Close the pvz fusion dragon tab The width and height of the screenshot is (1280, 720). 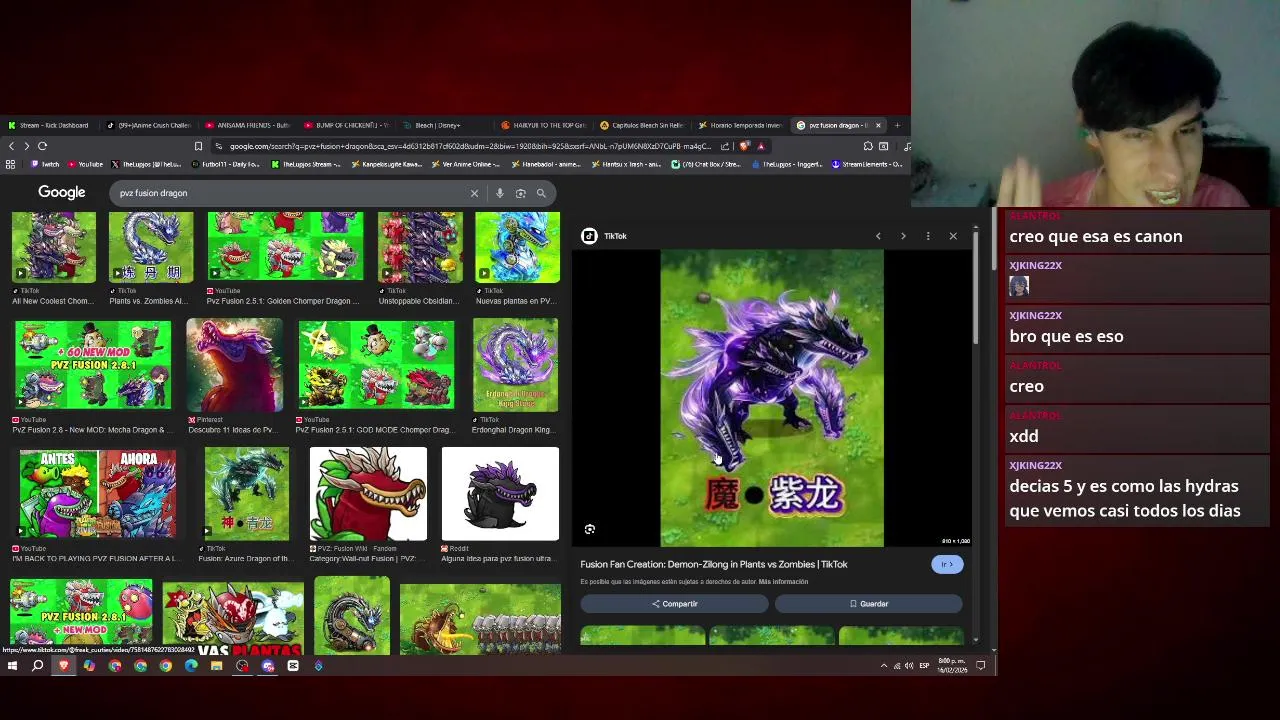878,125
